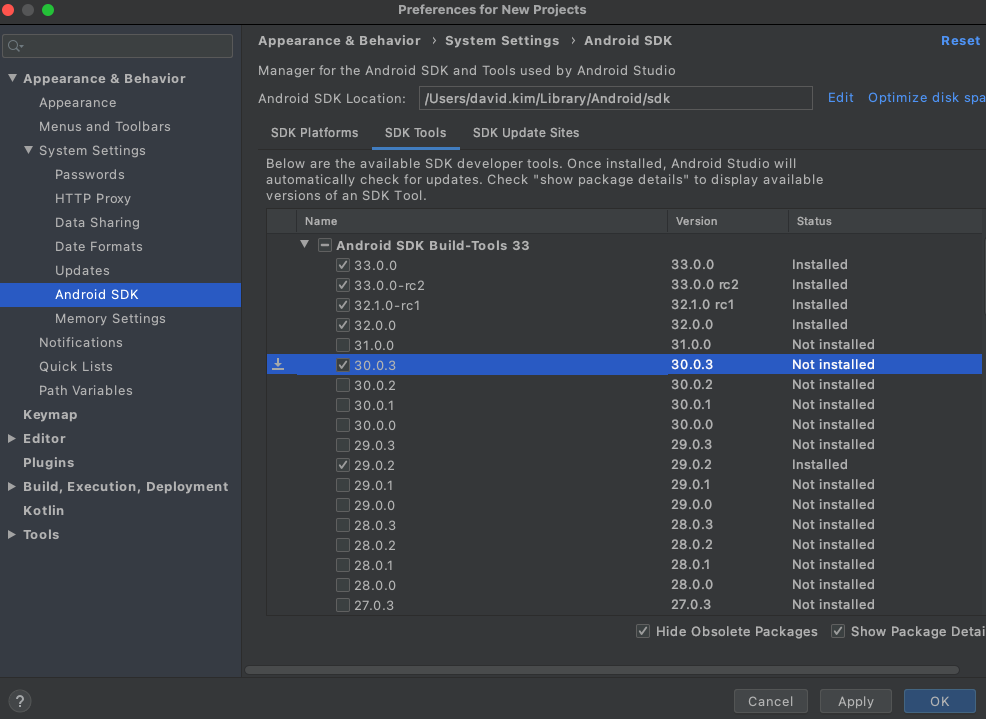
Task: Expand Build, Execution, Deployment section
Action: (11, 486)
